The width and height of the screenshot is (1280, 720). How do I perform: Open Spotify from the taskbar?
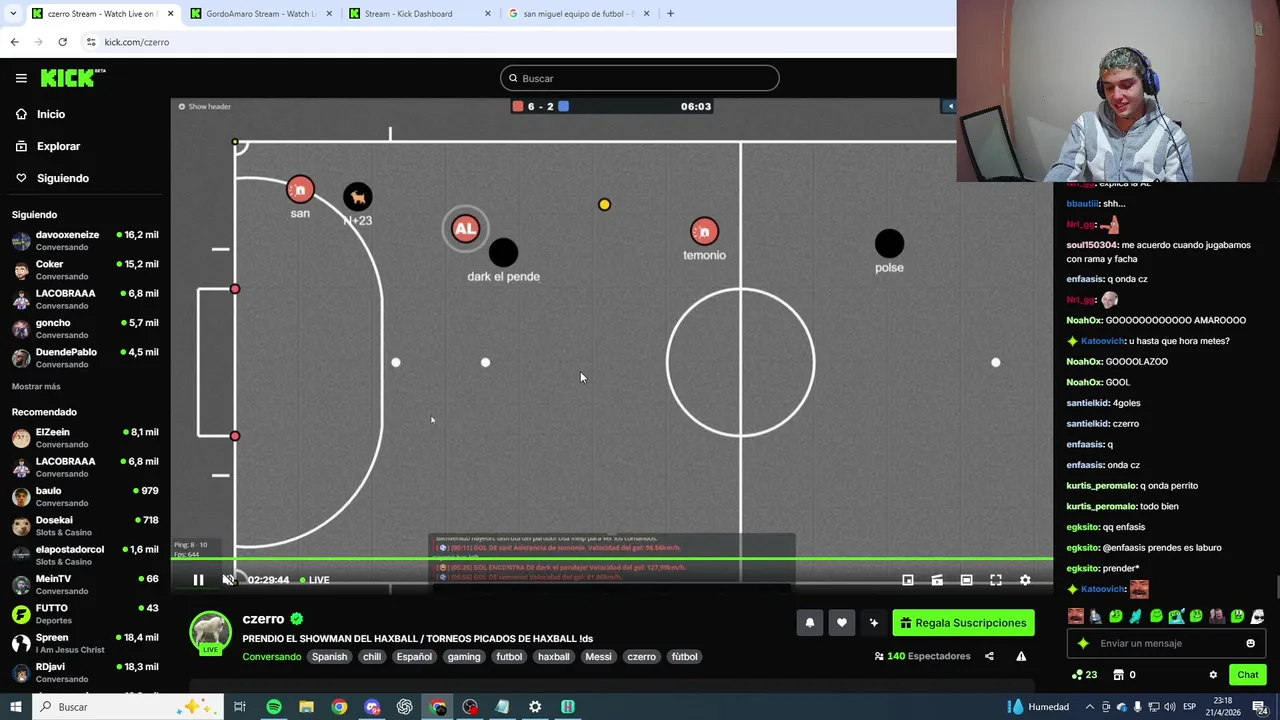273,707
